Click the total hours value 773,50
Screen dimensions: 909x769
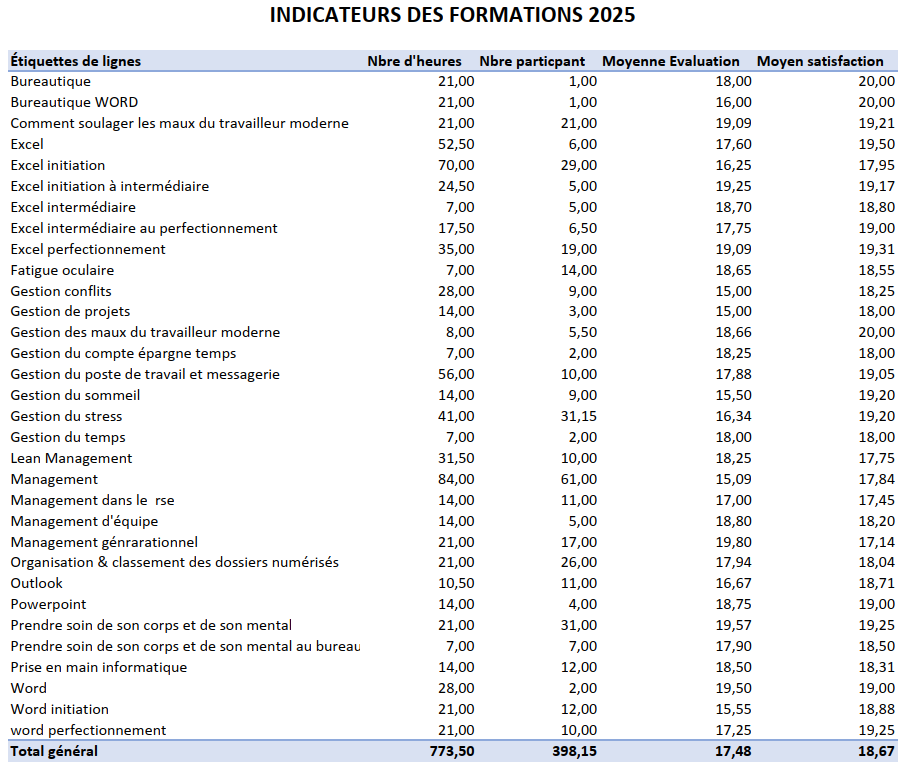click(x=448, y=751)
